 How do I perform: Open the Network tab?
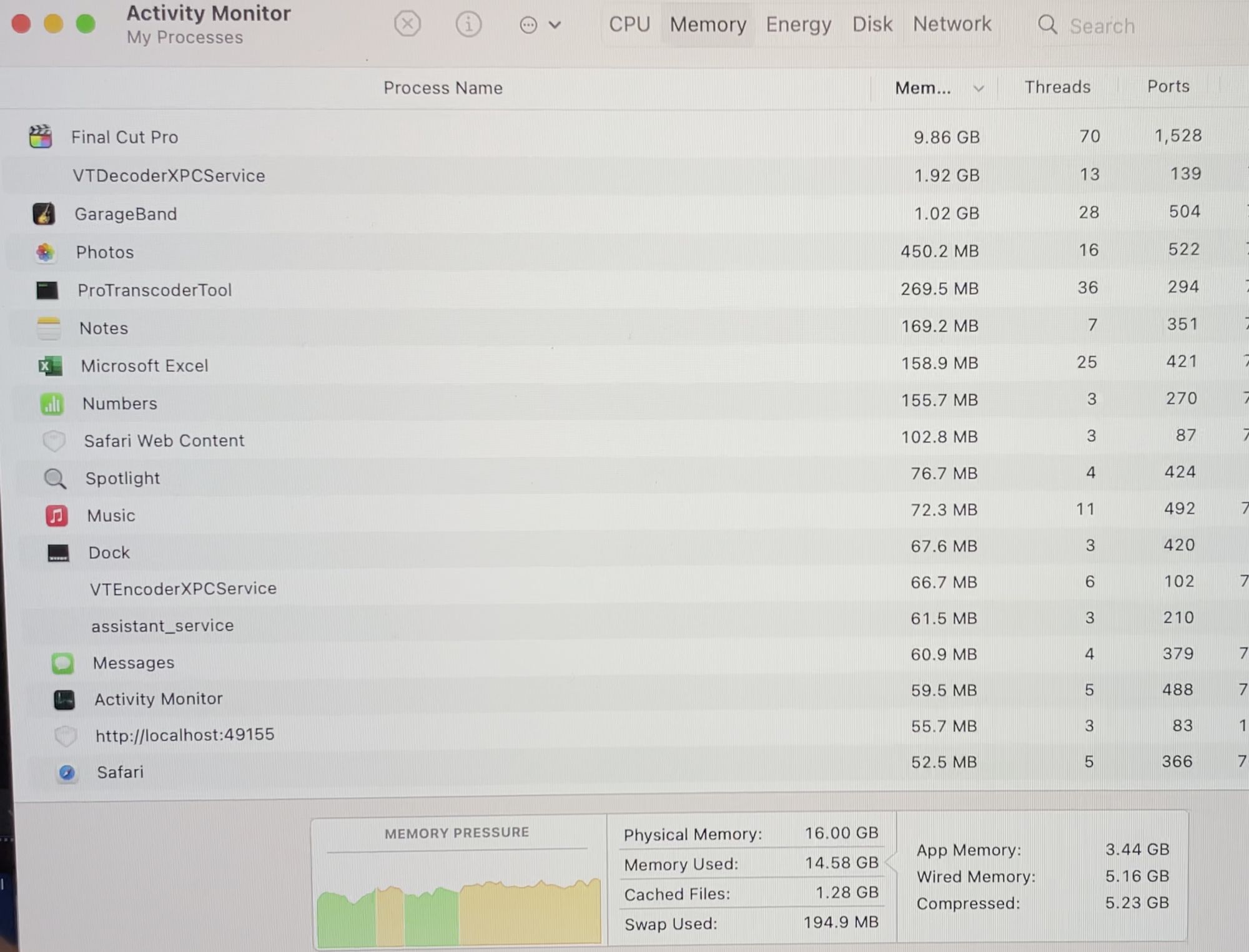pos(952,24)
